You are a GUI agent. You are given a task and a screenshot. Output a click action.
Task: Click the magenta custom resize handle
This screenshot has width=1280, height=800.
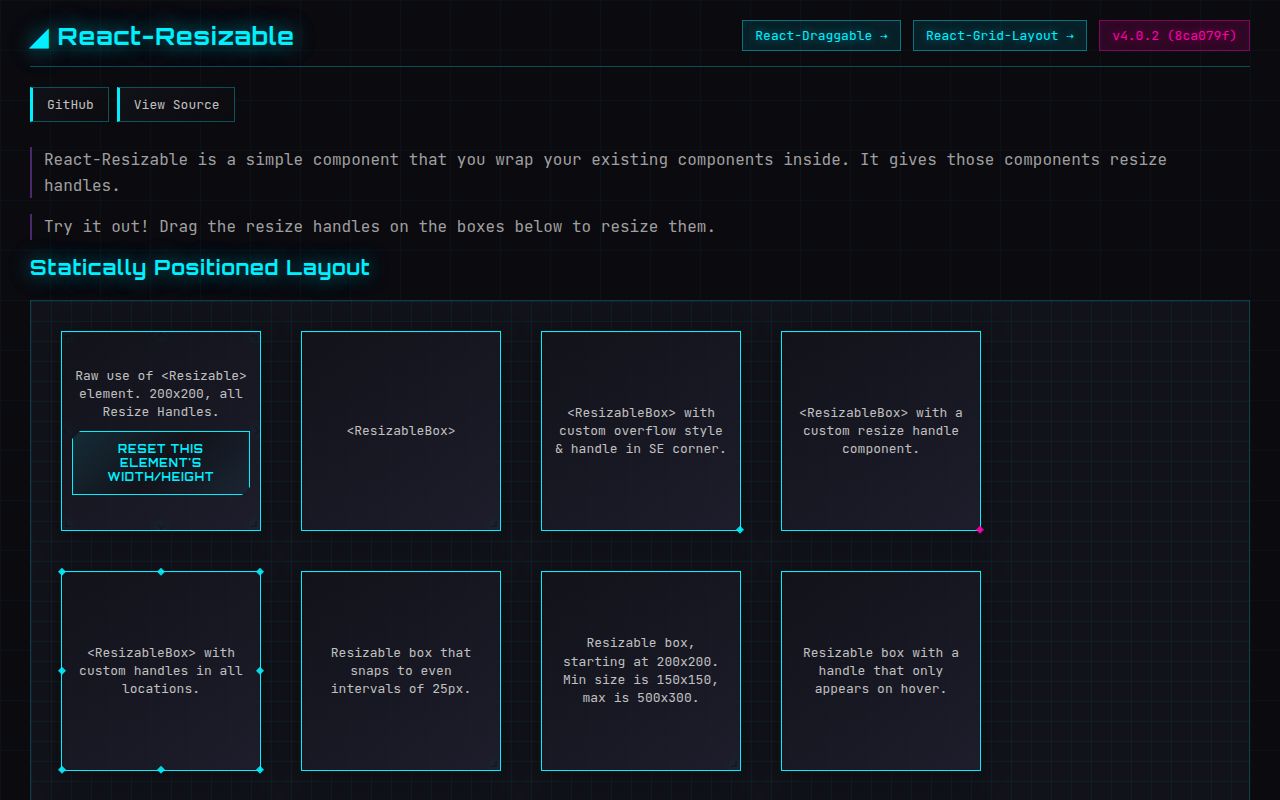point(980,530)
